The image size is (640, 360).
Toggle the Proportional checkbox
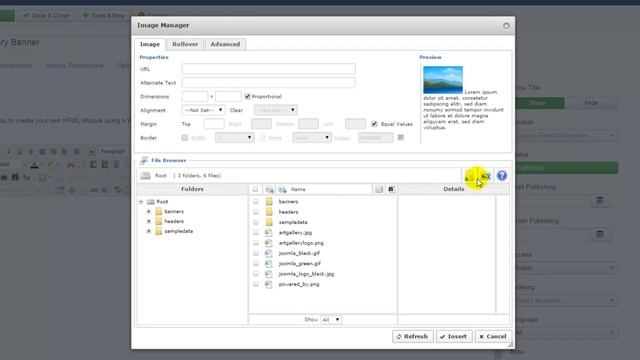tap(247, 96)
